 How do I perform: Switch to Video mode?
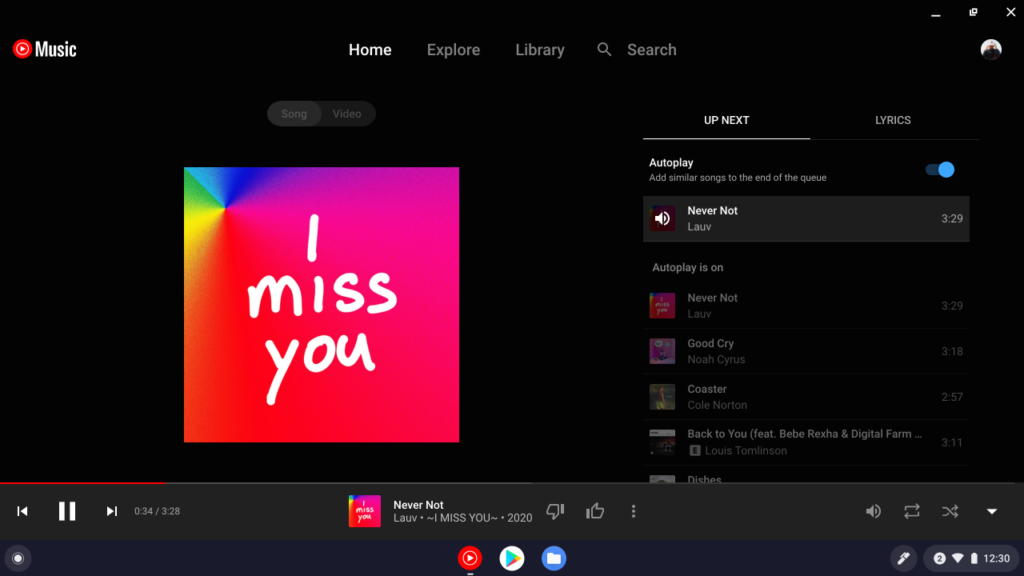(x=347, y=114)
